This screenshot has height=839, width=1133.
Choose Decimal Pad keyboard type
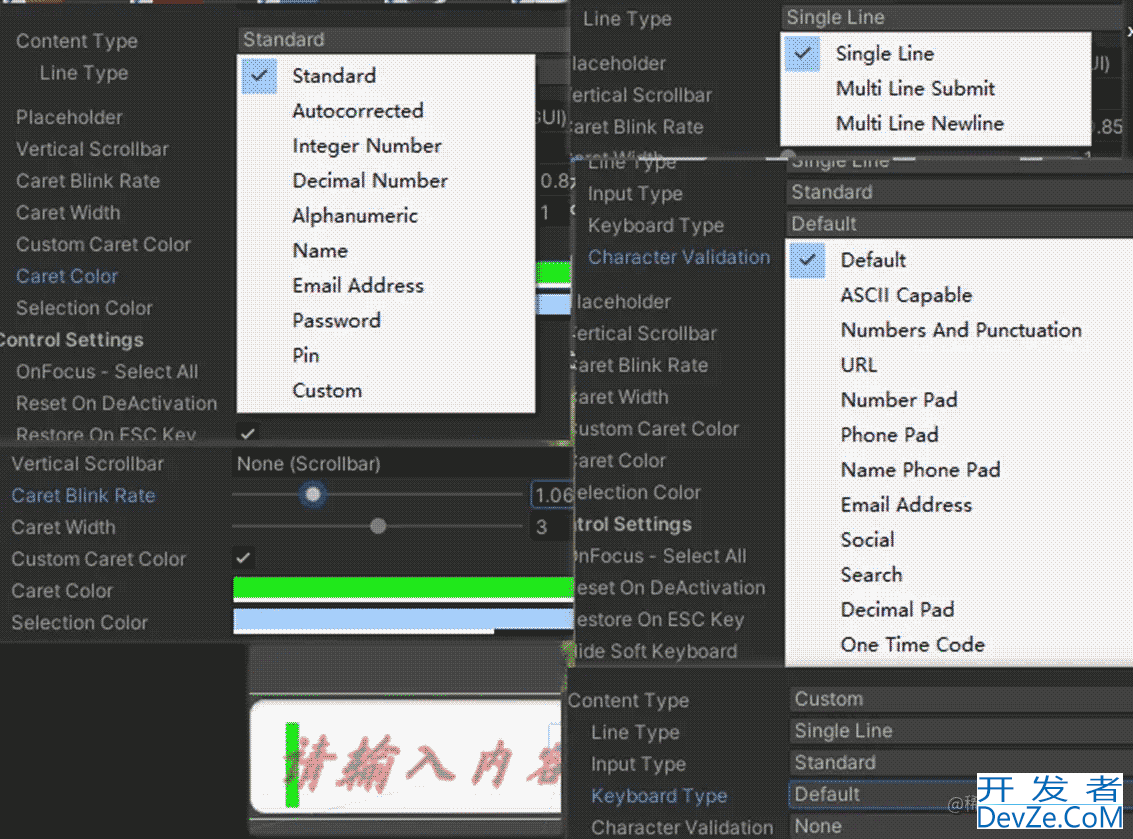tap(897, 610)
